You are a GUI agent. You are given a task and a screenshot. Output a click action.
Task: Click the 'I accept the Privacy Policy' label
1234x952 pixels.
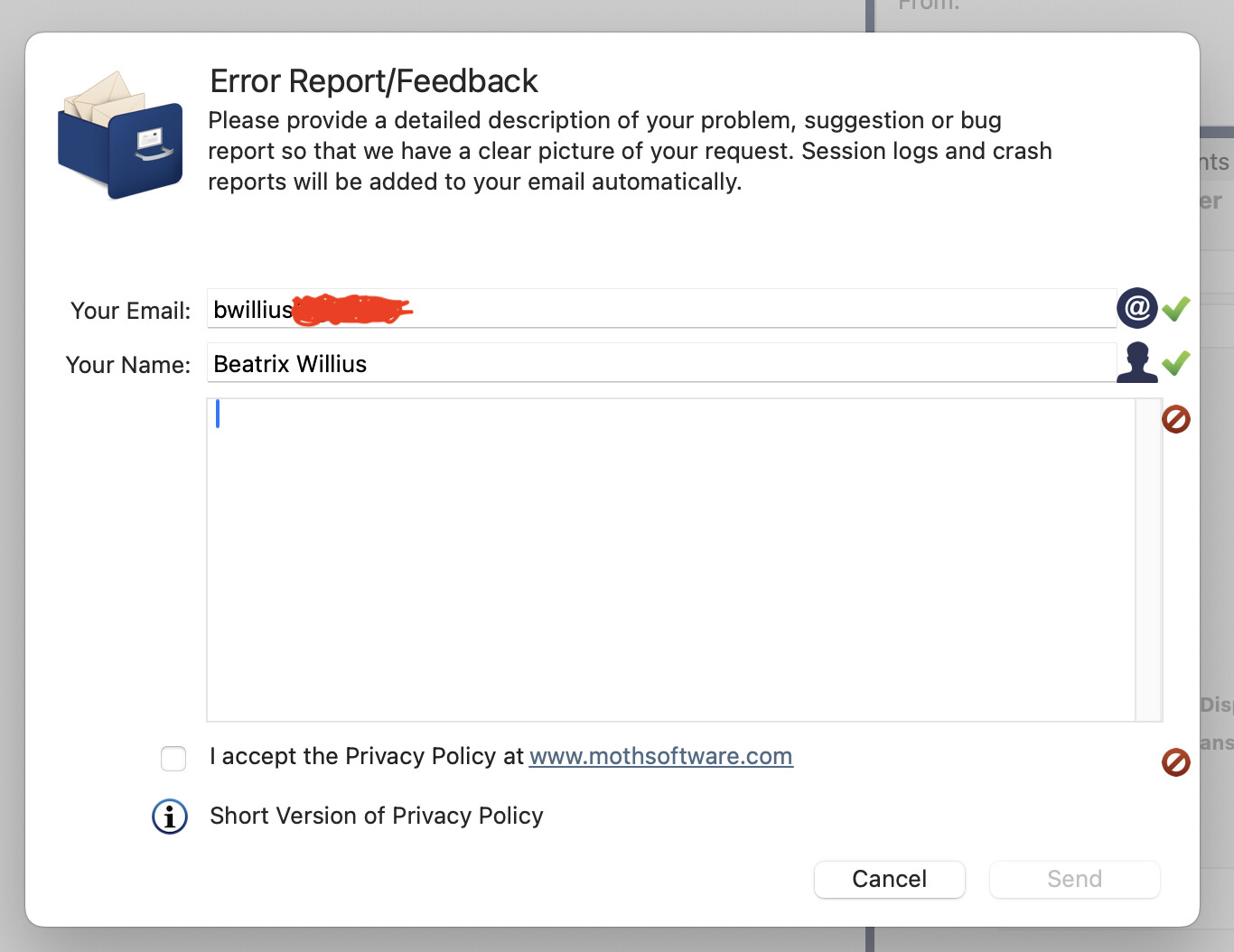[367, 756]
